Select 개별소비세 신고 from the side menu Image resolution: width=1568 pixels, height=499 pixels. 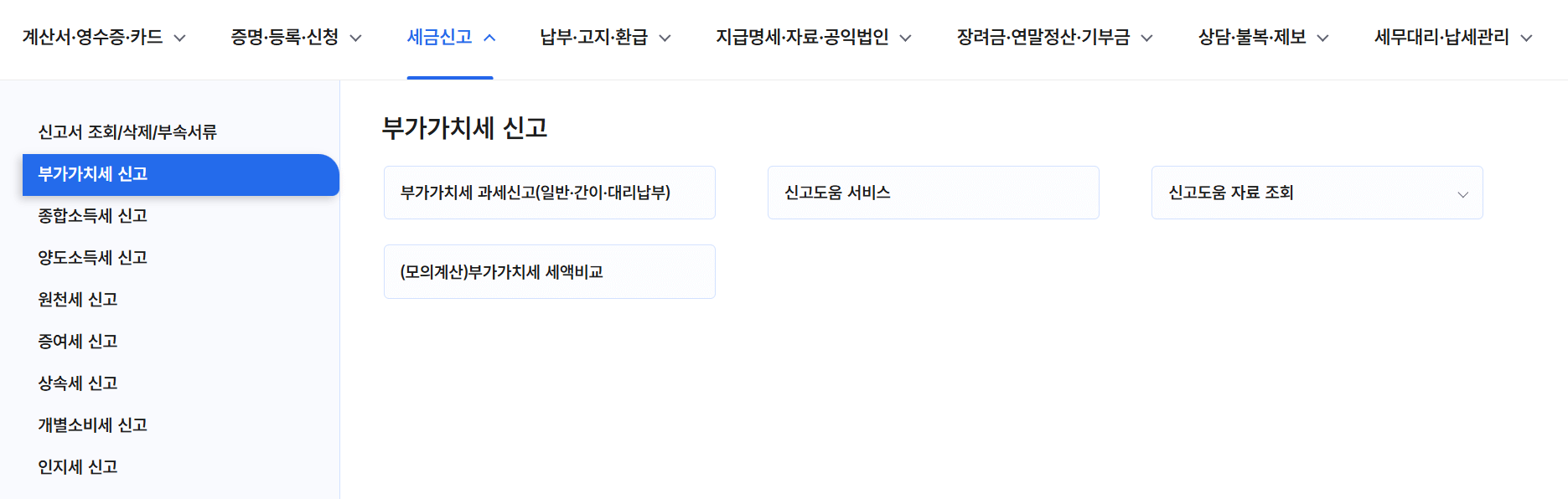pos(91,424)
